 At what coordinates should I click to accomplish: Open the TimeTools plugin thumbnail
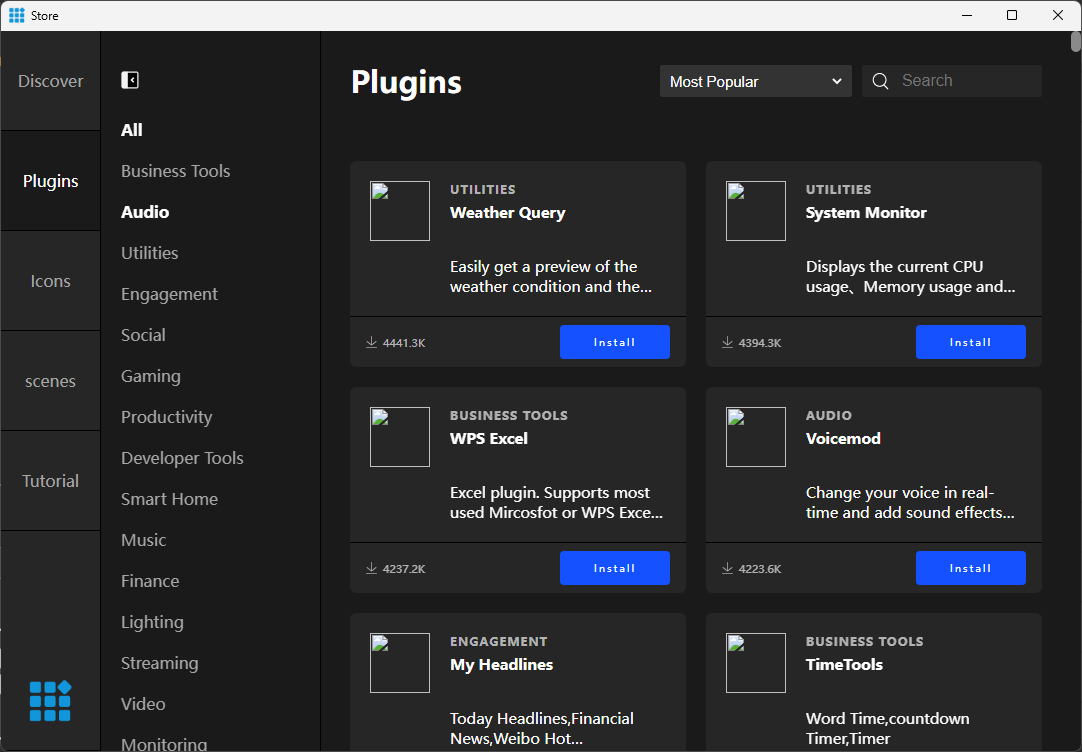point(756,663)
